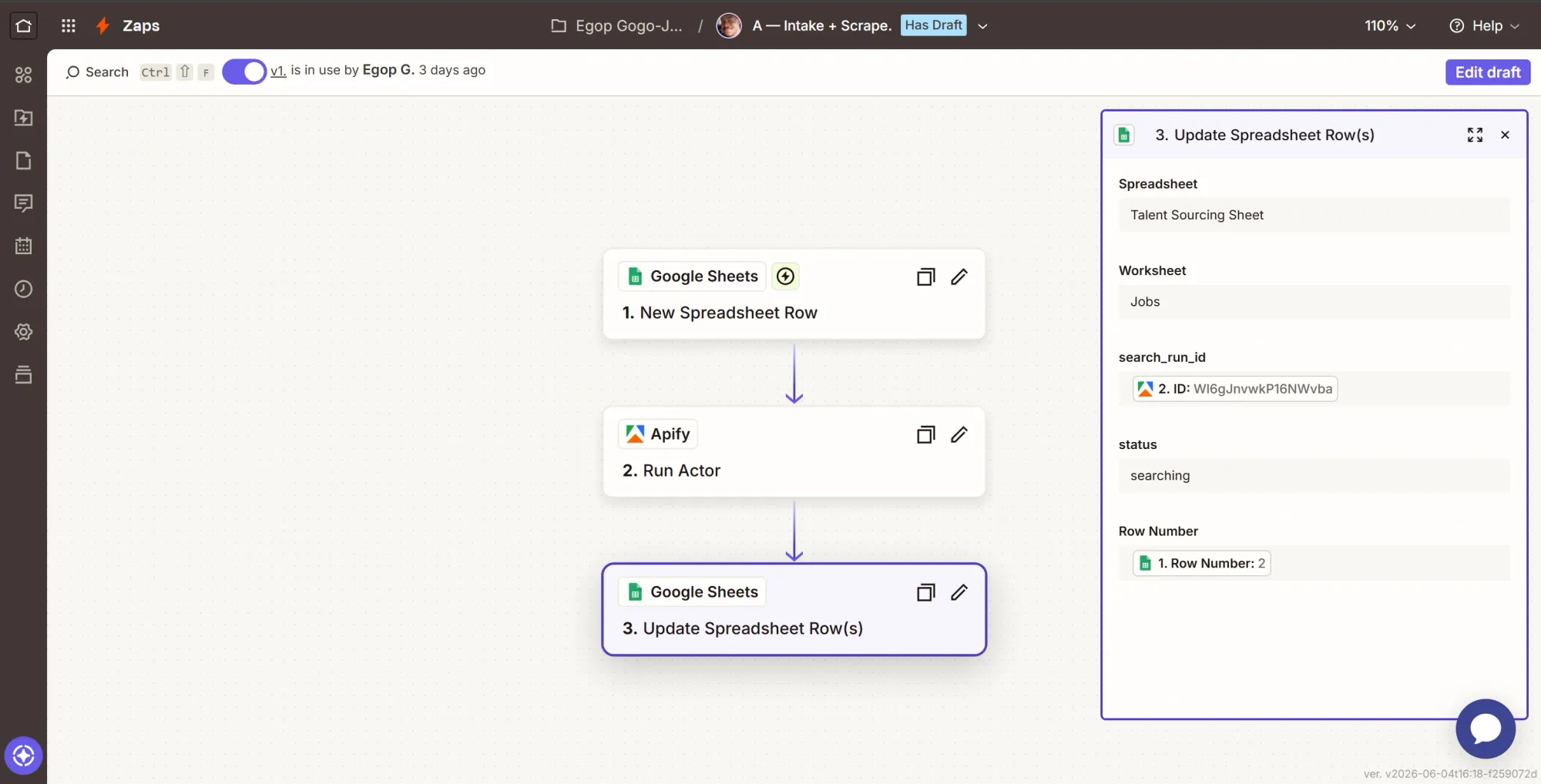Click the Spreadsheet field Talent Sourcing Sheet
Viewport: 1541px width, 784px height.
click(x=1314, y=215)
